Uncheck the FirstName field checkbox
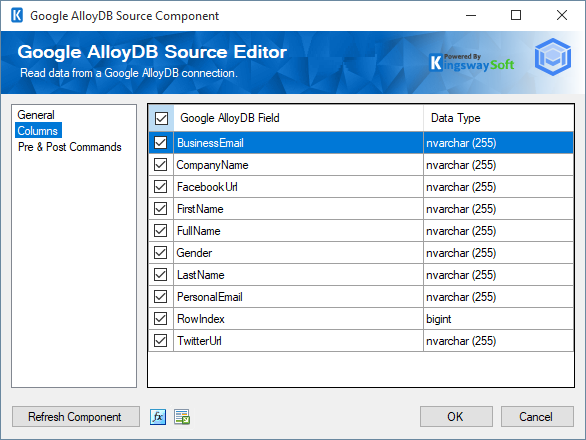This screenshot has height=440, width=586. (161, 209)
